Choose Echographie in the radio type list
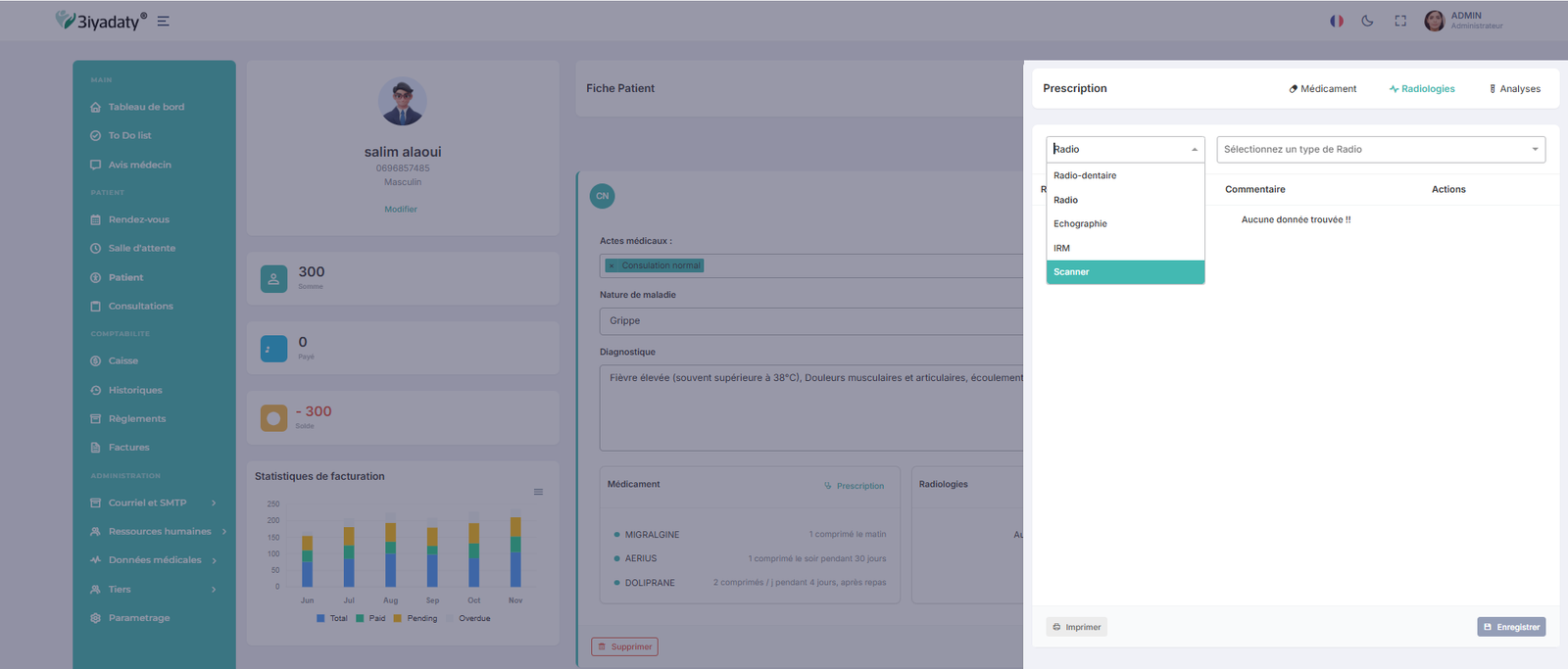Screen dimensions: 1568x669 click(1080, 224)
